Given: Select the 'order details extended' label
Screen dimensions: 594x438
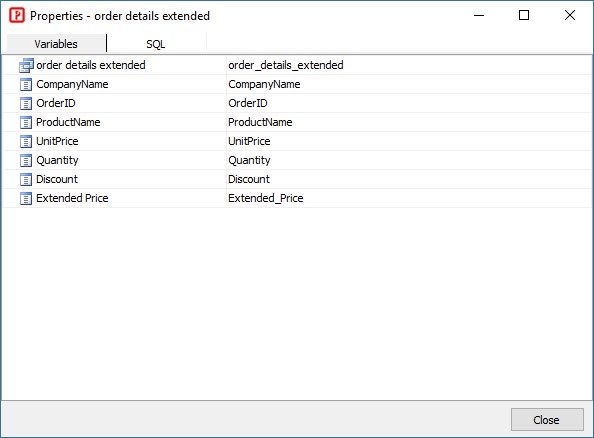Looking at the screenshot, I should (91, 65).
